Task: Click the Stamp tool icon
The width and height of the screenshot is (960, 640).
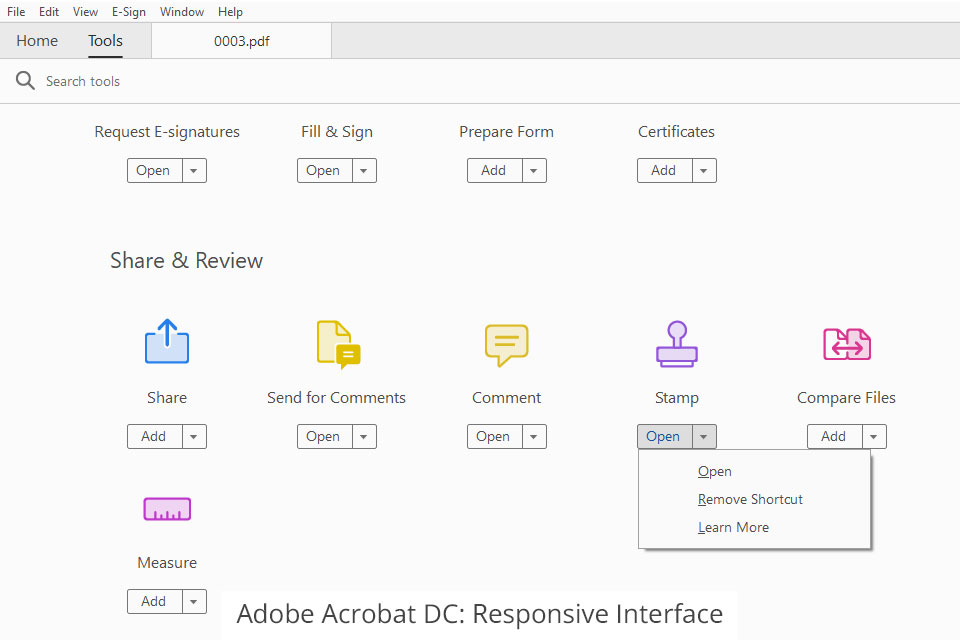Action: pos(677,344)
